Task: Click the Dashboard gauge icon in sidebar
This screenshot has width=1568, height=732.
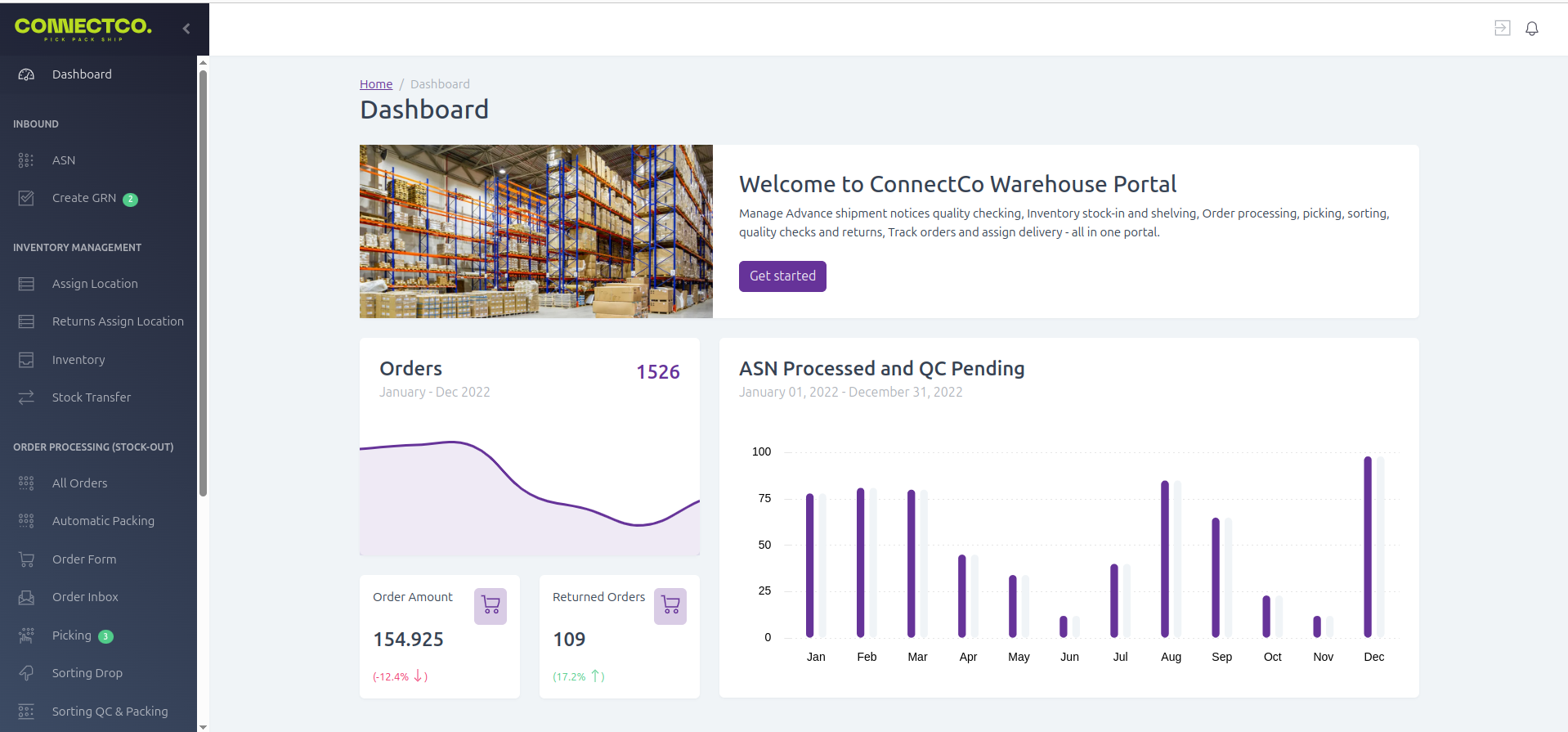Action: pos(26,74)
